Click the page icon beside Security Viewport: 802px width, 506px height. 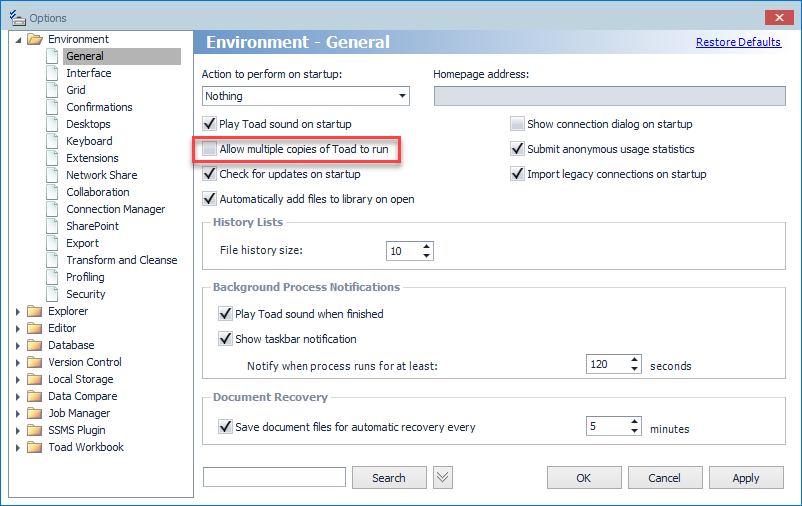[x=52, y=294]
